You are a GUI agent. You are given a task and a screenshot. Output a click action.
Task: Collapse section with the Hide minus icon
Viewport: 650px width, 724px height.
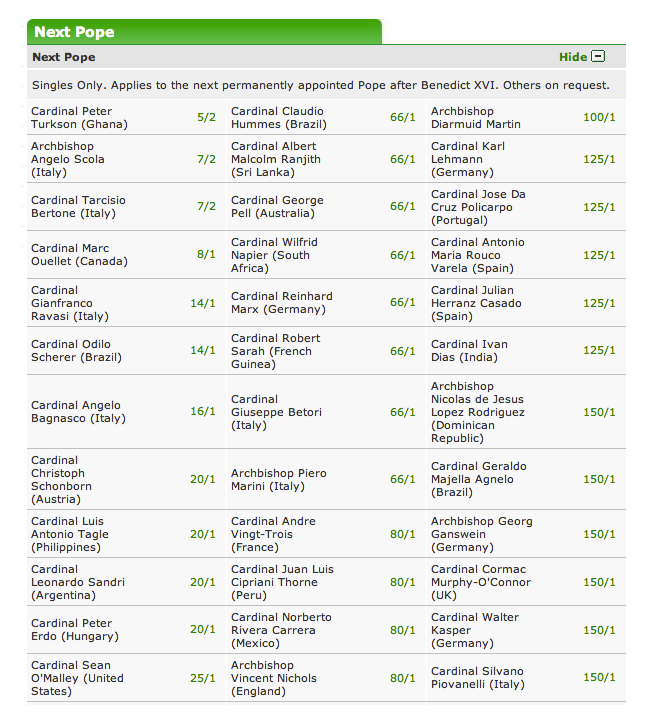[x=598, y=56]
